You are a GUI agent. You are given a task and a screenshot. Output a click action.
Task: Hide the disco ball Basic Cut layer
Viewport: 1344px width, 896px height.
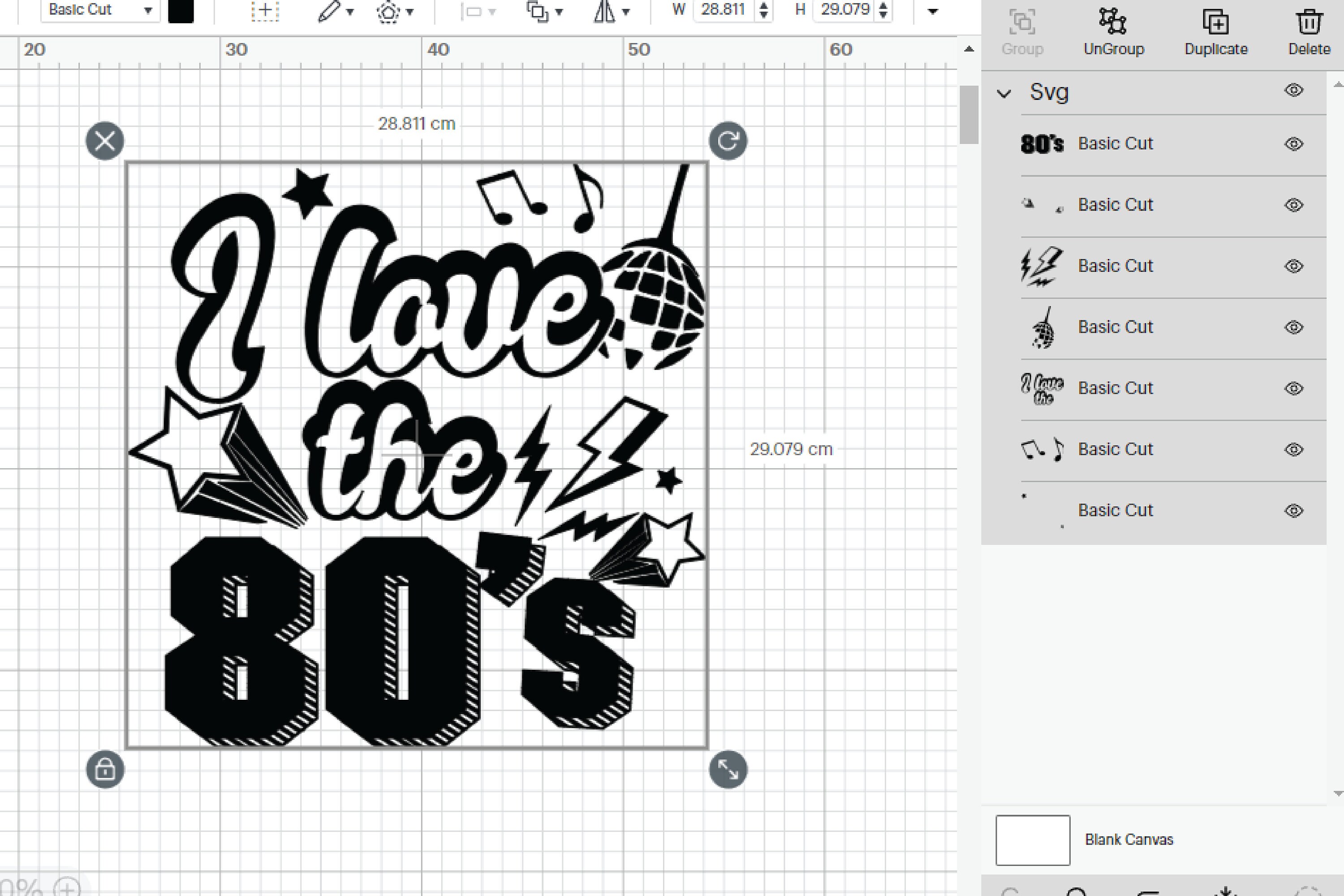(x=1295, y=327)
